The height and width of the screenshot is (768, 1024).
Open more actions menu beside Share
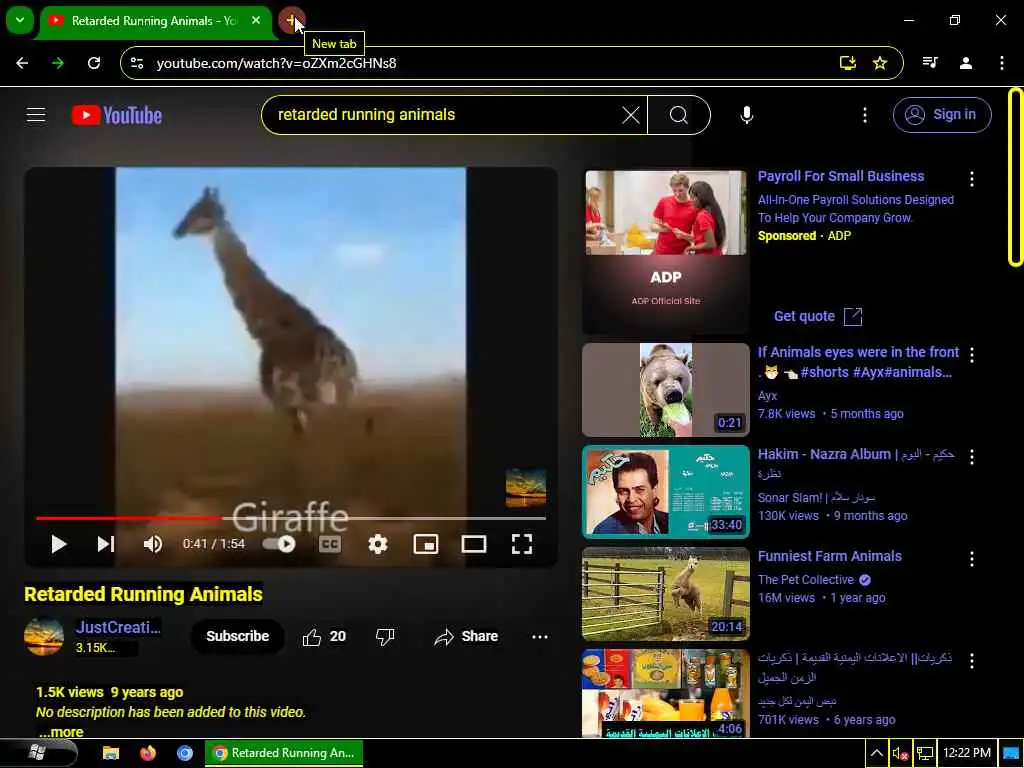539,637
